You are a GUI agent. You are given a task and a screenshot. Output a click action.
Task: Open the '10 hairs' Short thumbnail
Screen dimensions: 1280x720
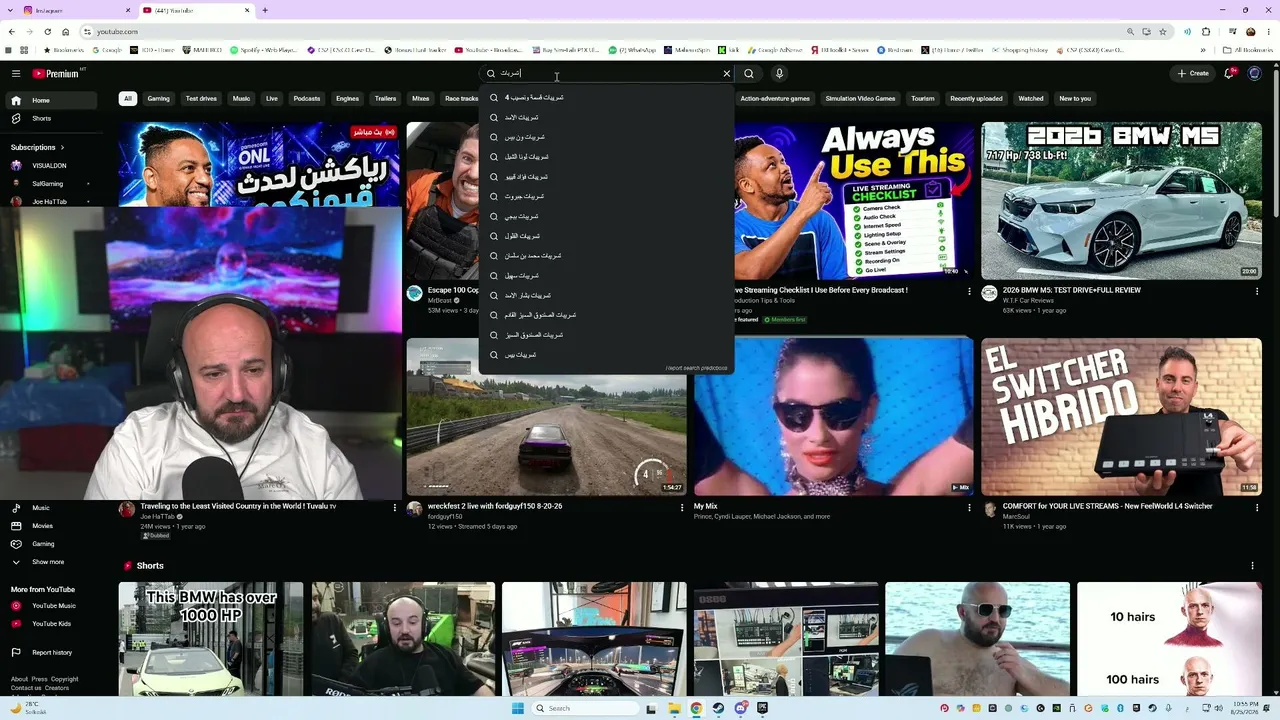pyautogui.click(x=1169, y=639)
